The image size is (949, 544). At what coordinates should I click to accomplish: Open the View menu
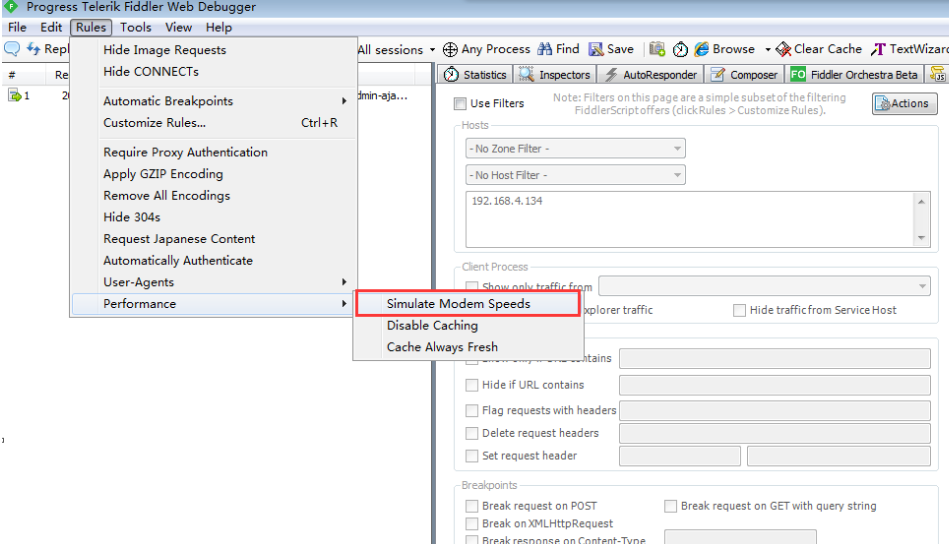(x=179, y=27)
